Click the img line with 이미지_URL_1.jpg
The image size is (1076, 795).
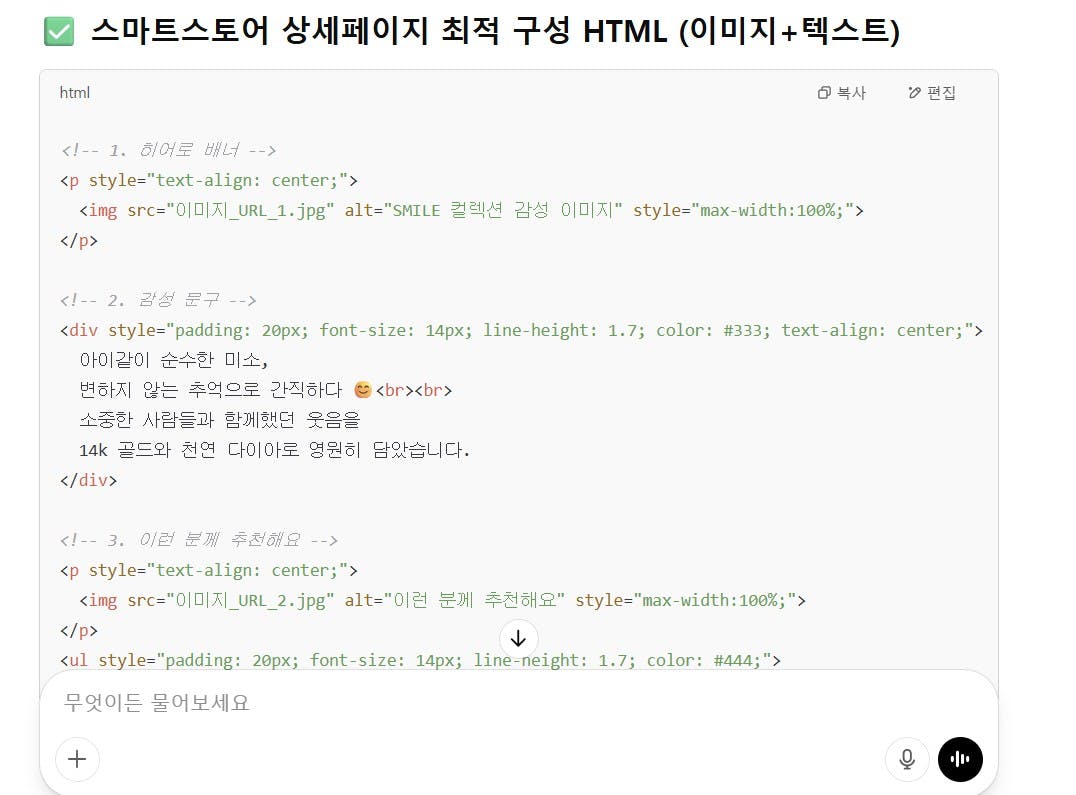click(471, 211)
